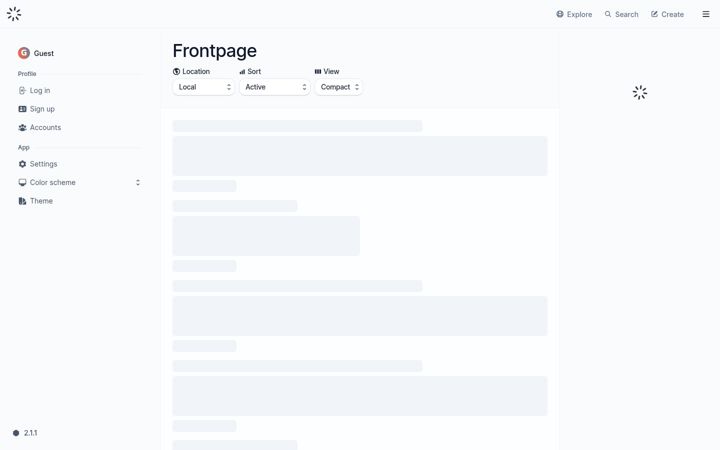Expand the Color scheme selector
Screen dimensions: 720x450
tap(79, 182)
